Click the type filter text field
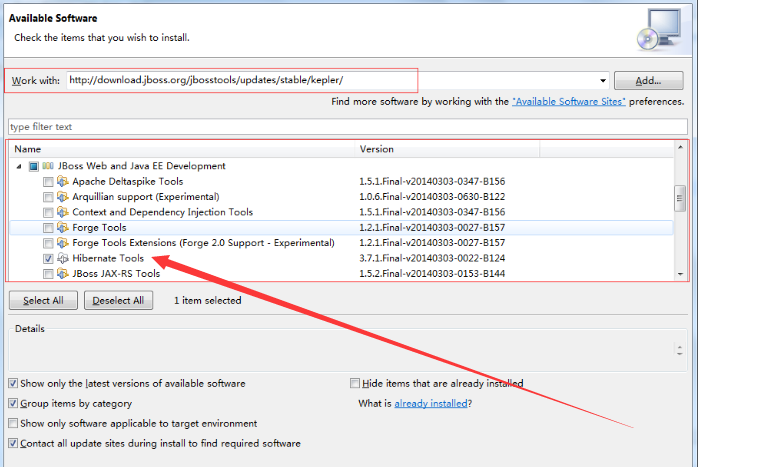The height and width of the screenshot is (467, 771). (x=347, y=127)
